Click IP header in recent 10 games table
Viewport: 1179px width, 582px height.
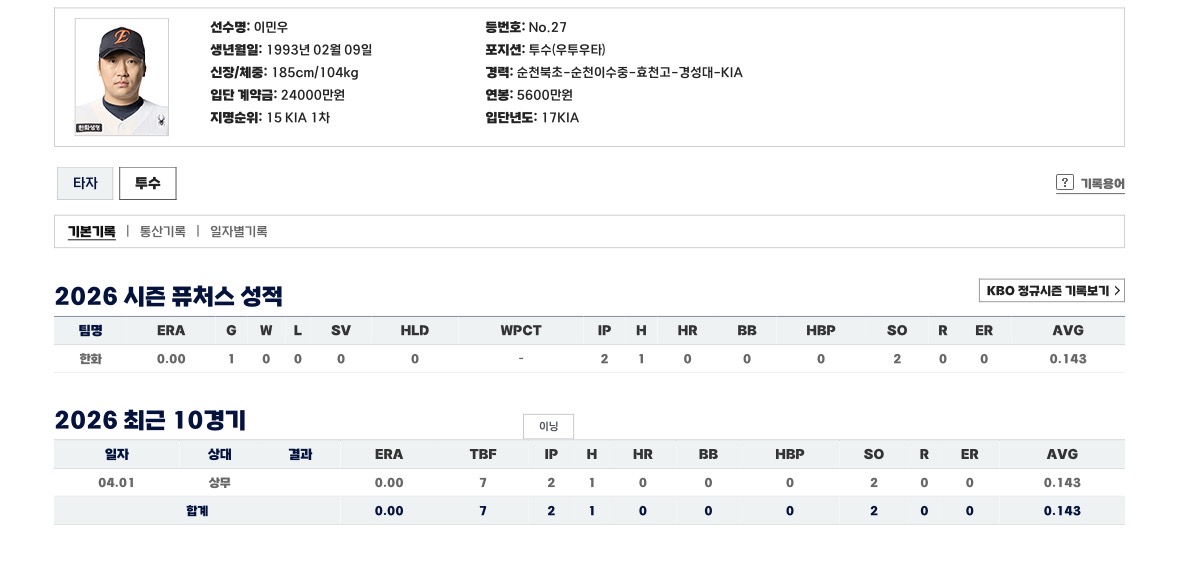(551, 454)
